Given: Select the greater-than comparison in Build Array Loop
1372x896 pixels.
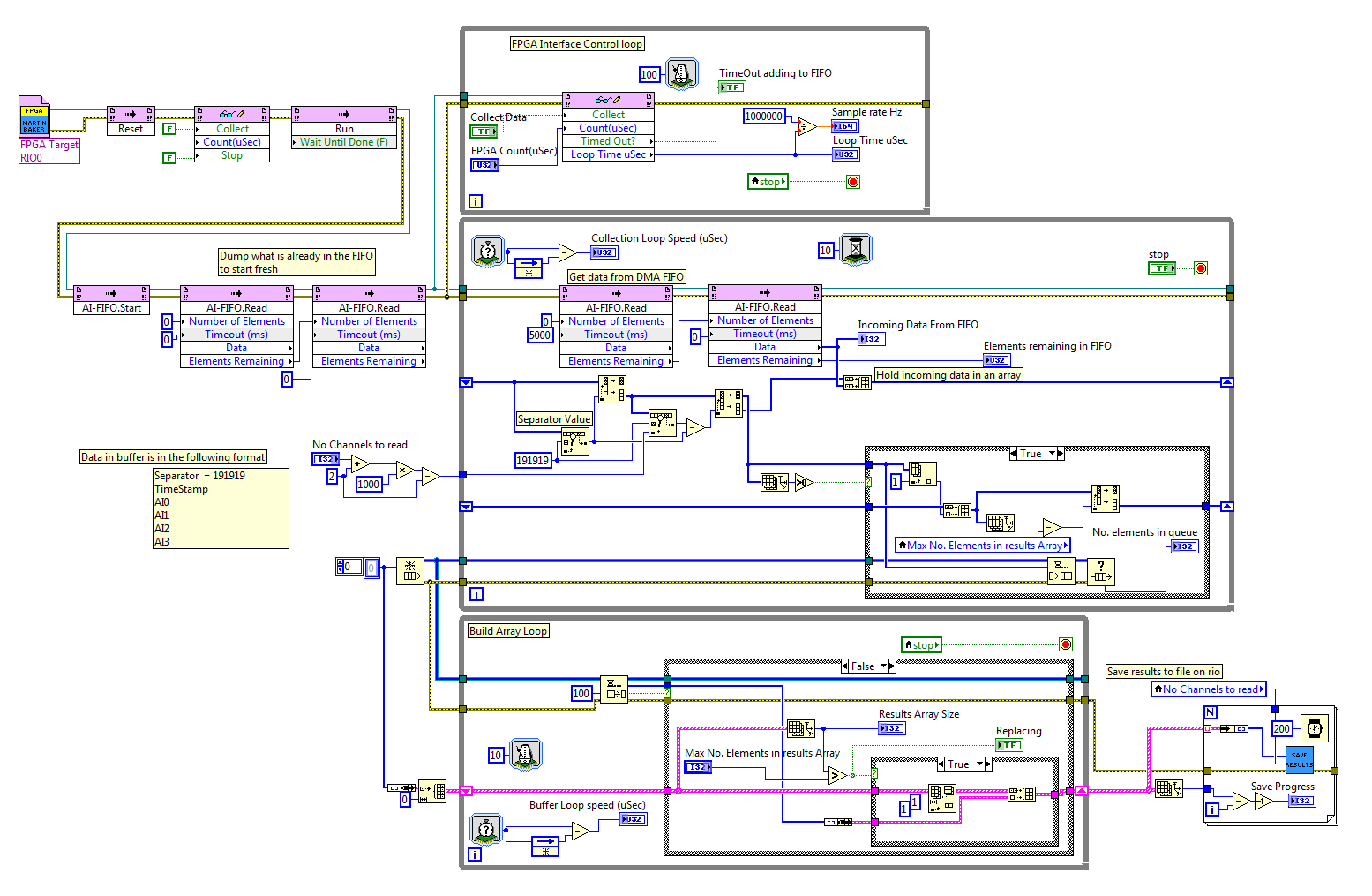Looking at the screenshot, I should point(838,776).
